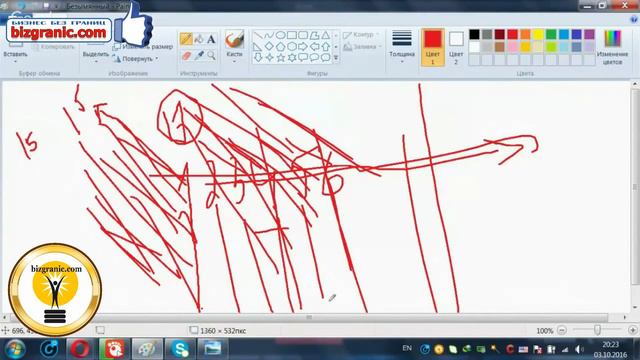This screenshot has width=640, height=360.
Task: Choose the Rounded rectangle shape
Action: tap(303, 36)
